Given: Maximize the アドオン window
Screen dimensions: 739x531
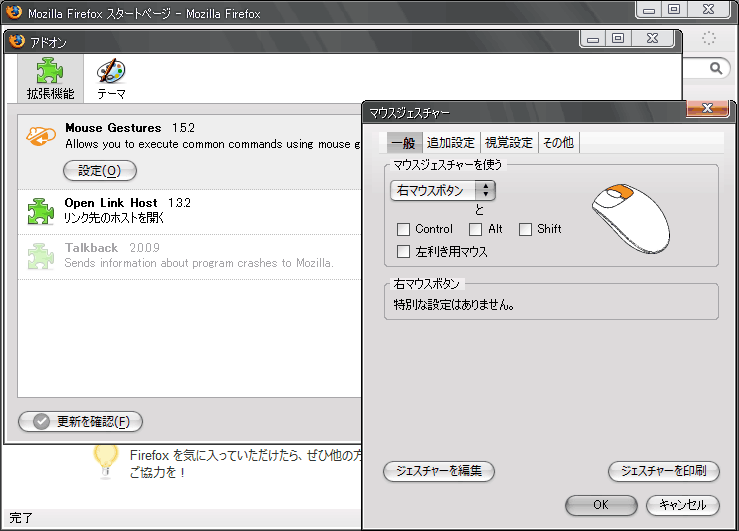Looking at the screenshot, I should pyautogui.click(x=618, y=38).
